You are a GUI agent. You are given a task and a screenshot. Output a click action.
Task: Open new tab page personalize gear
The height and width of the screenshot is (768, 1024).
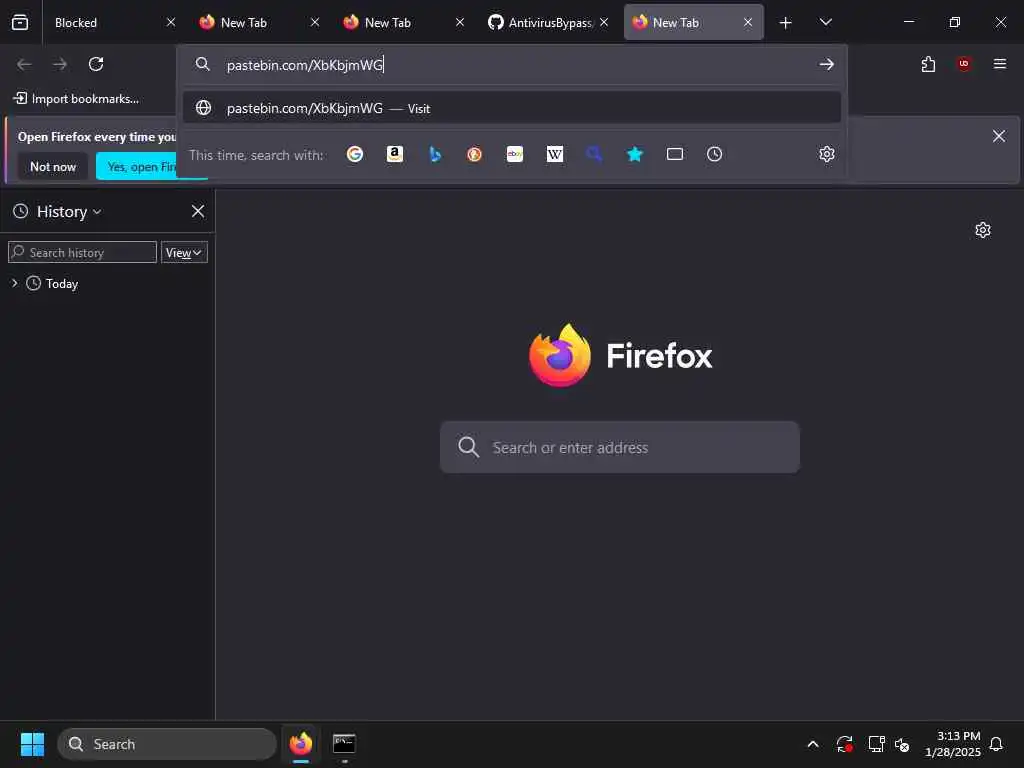click(983, 230)
